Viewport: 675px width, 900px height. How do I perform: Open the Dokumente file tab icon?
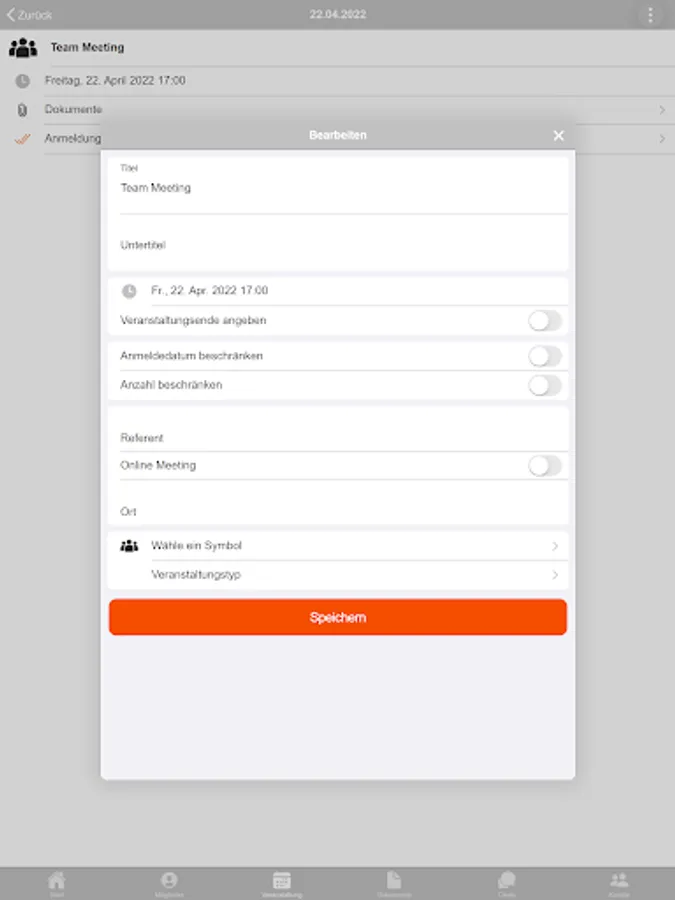point(394,883)
